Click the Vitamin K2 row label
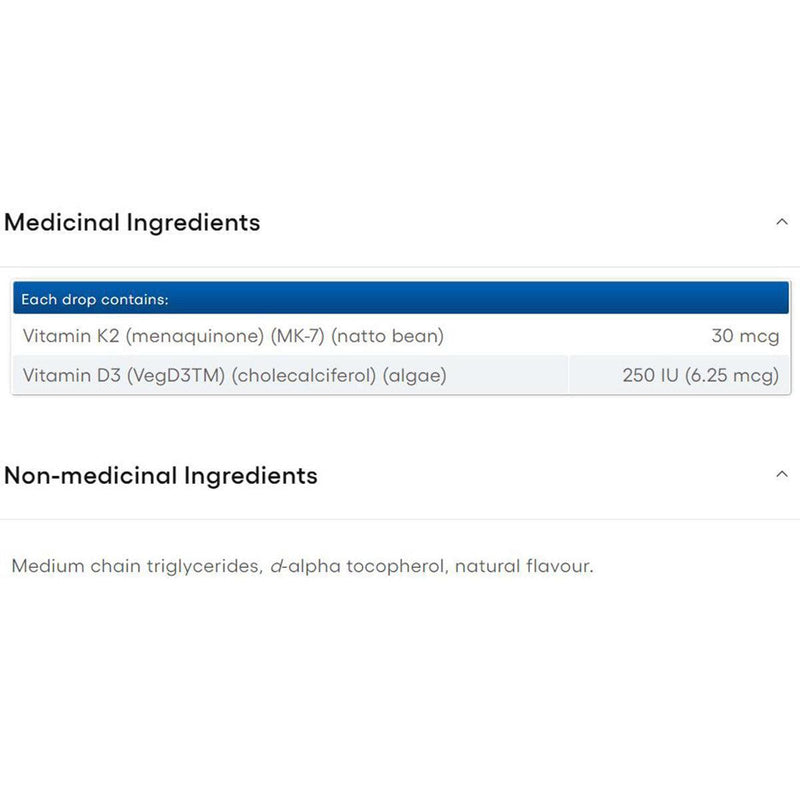The width and height of the screenshot is (800, 800). [232, 336]
